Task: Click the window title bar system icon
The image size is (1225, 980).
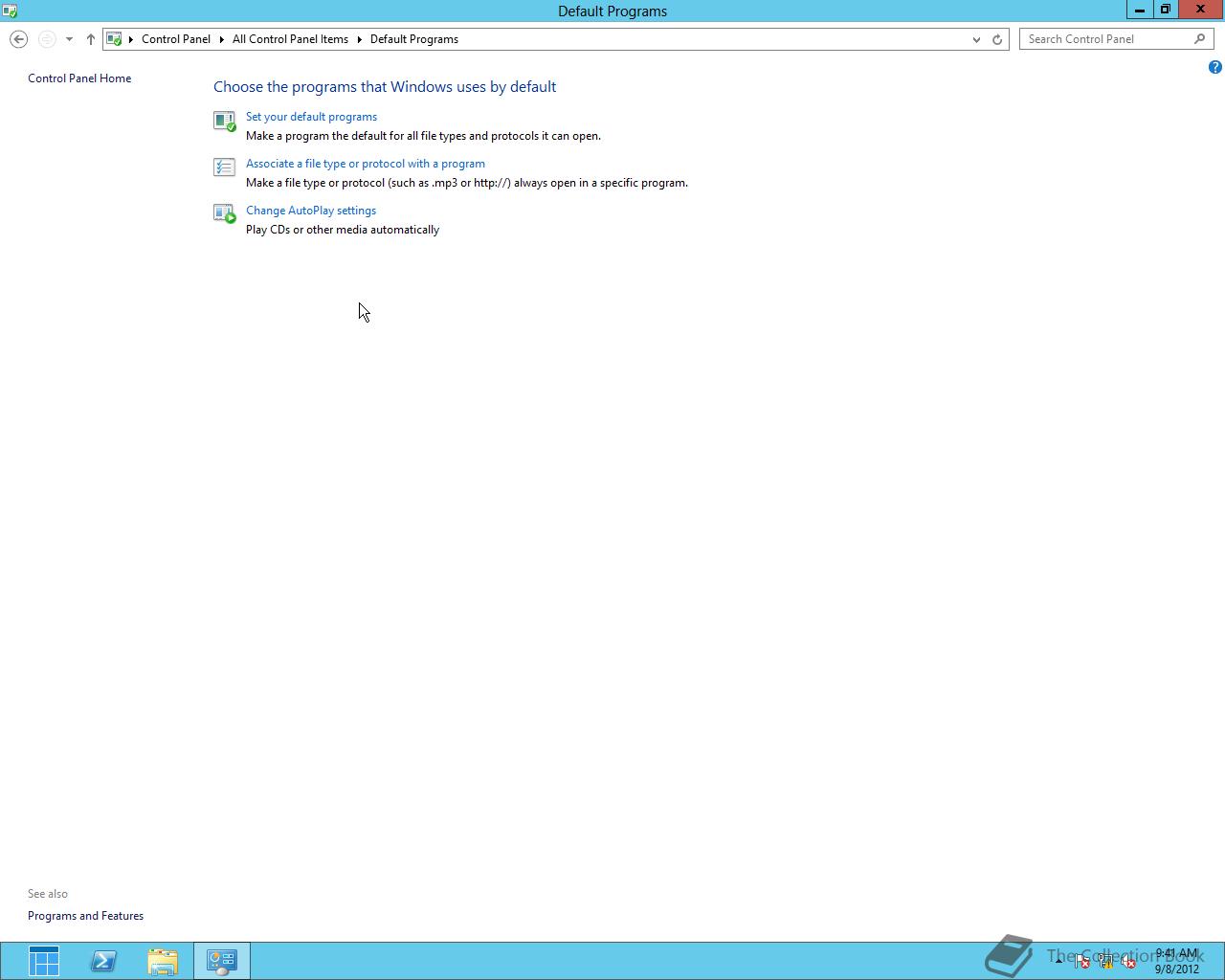Action: click(x=10, y=11)
